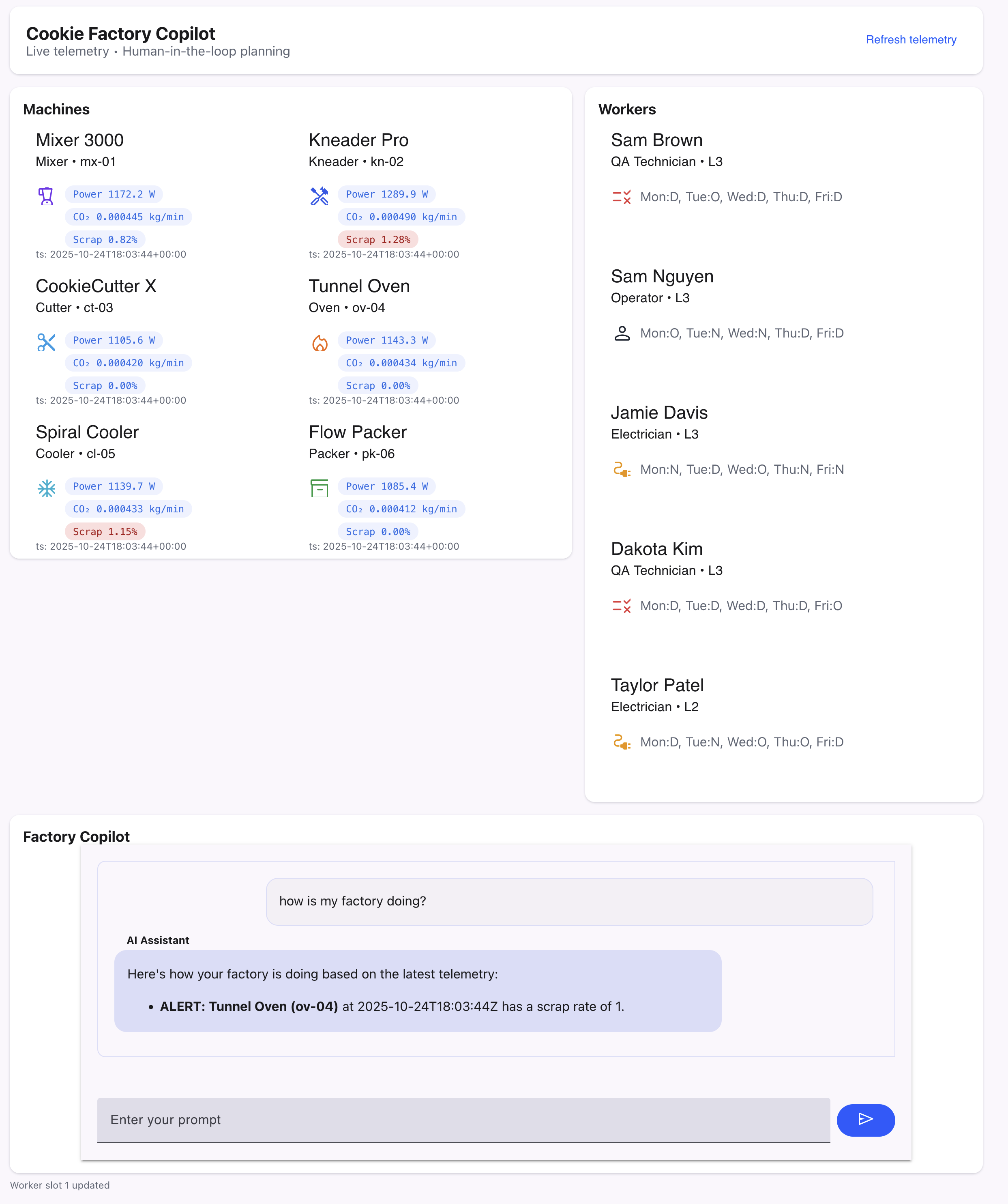Click Taylor Patel's electrician plug icon
The width and height of the screenshot is (1008, 1204).
pos(622,742)
